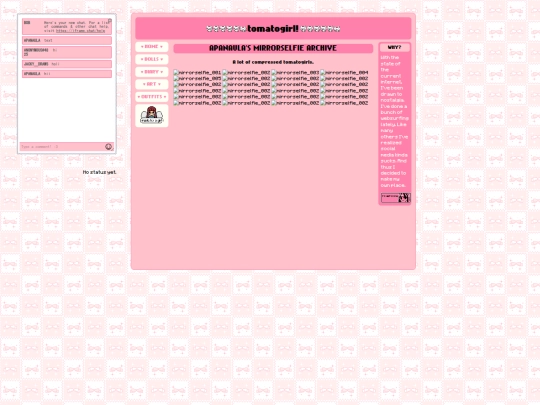
Task: Click the APANAULA'S MIRRORSELFIE ARCHIVE heading
Action: click(273, 48)
